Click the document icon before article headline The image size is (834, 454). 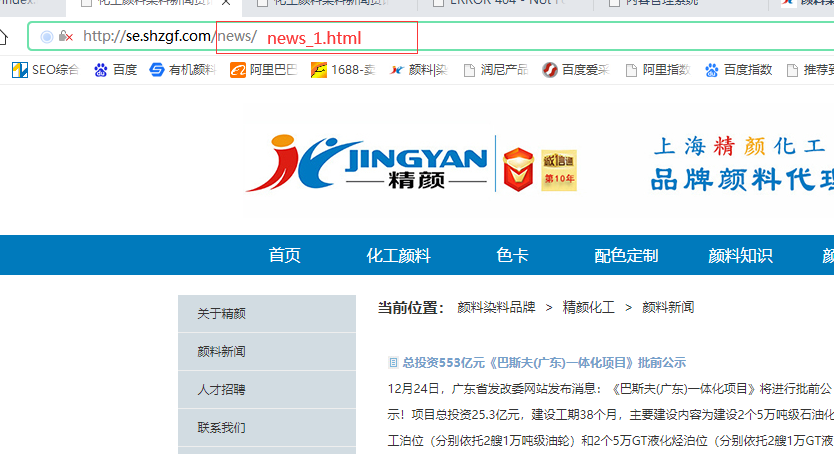pos(393,363)
